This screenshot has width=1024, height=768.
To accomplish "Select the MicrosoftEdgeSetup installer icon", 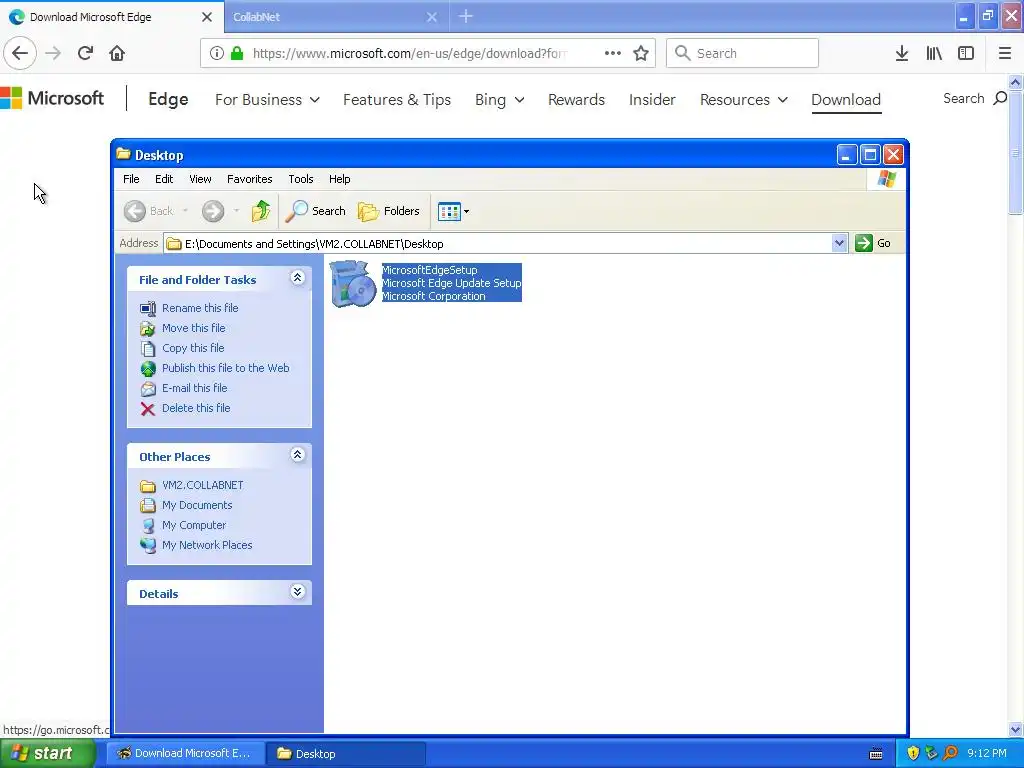I will pos(353,283).
